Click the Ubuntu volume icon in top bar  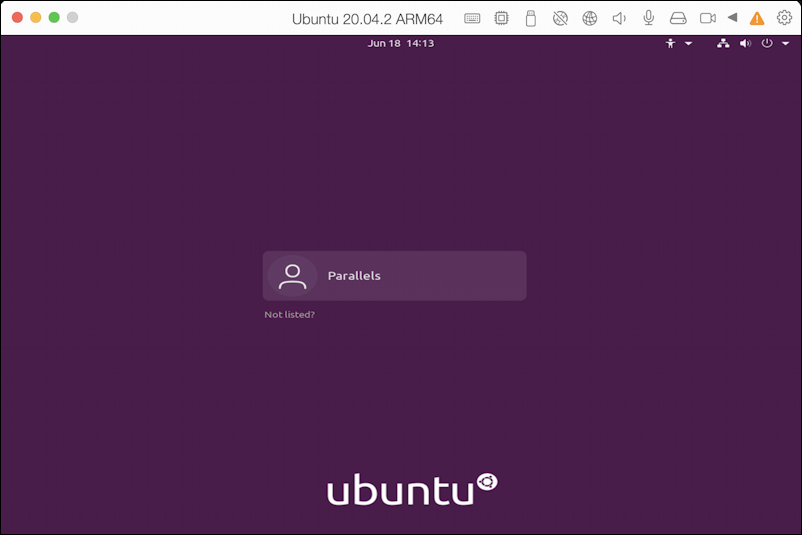point(745,43)
